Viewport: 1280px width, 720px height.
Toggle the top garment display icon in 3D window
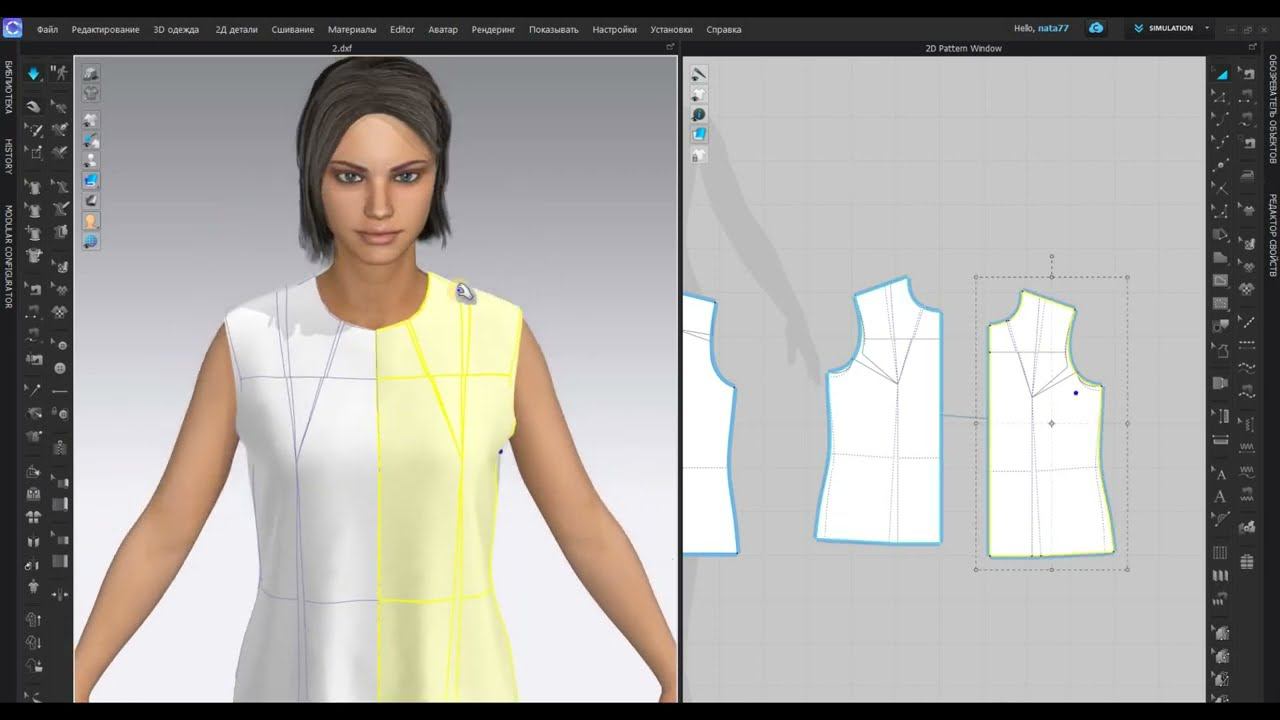(91, 73)
